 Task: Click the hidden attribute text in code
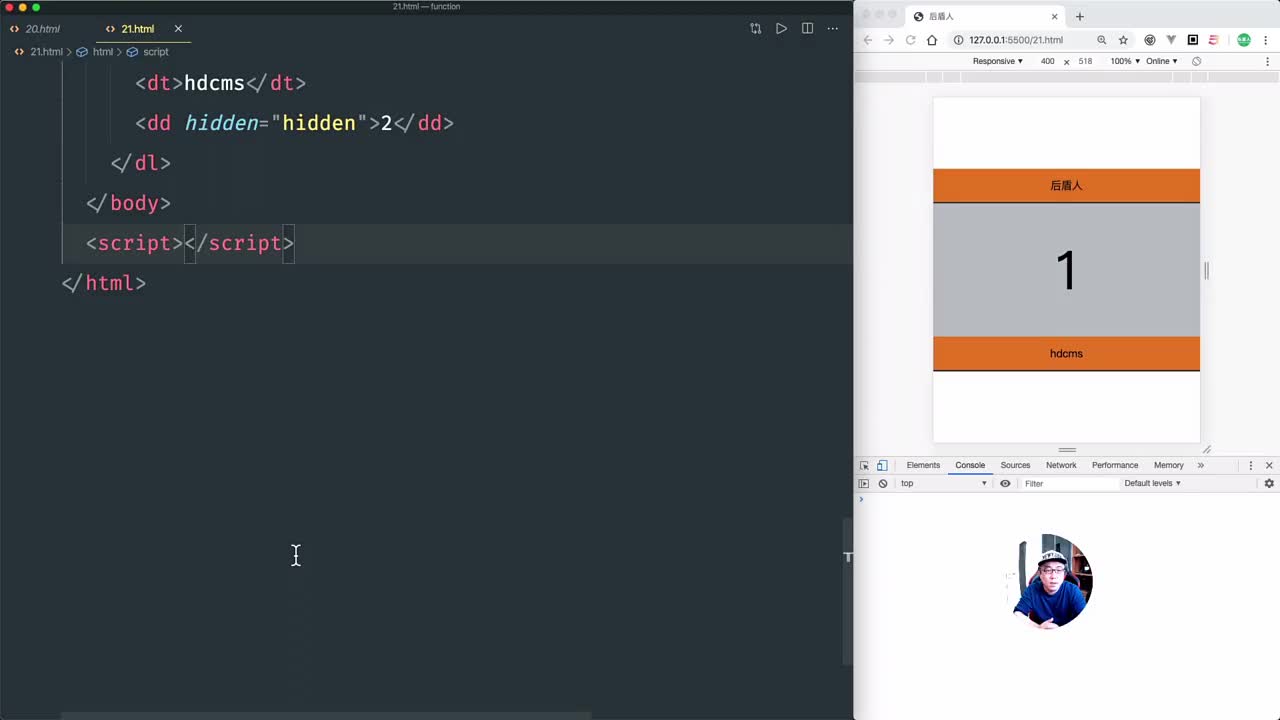[x=221, y=123]
